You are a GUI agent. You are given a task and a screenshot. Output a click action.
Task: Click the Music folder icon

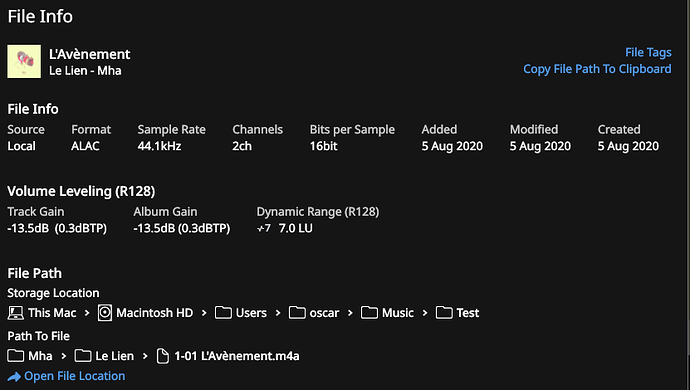[369, 313]
